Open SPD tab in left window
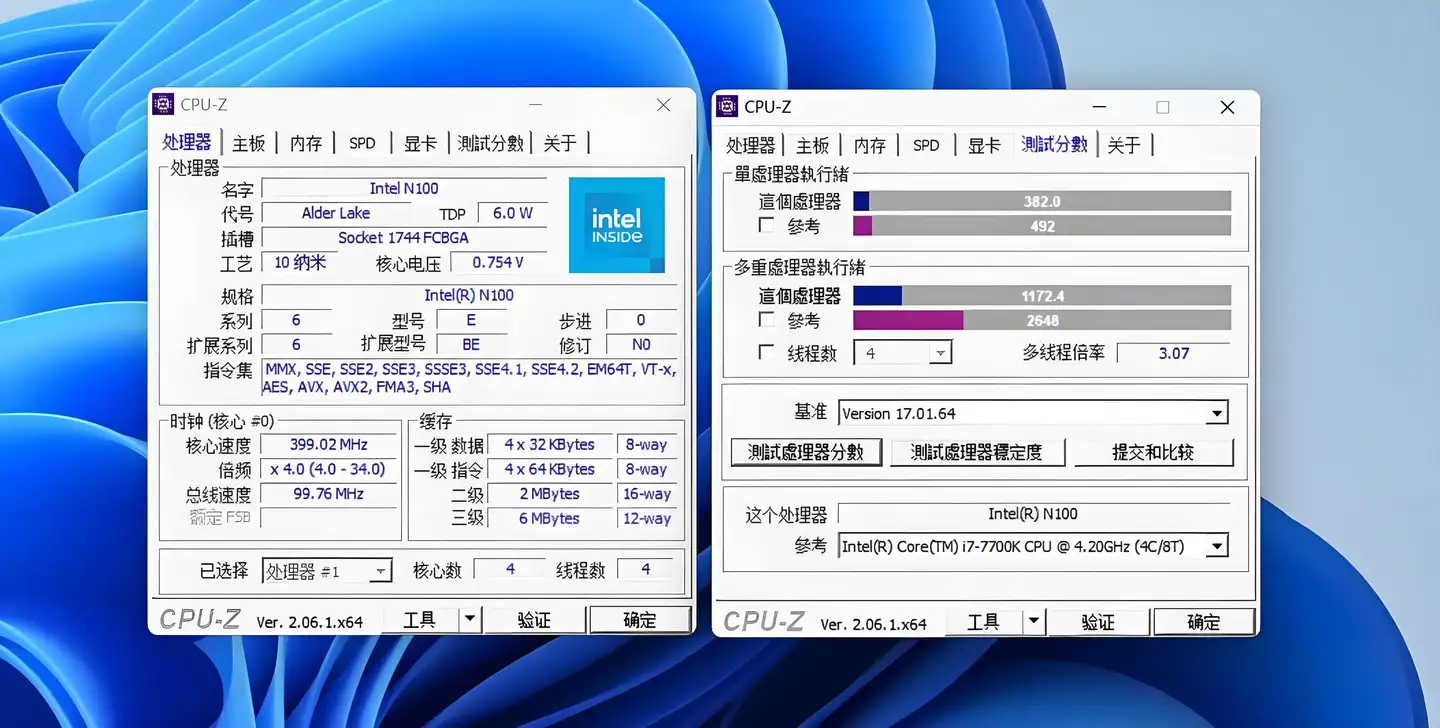The height and width of the screenshot is (728, 1440). [362, 143]
